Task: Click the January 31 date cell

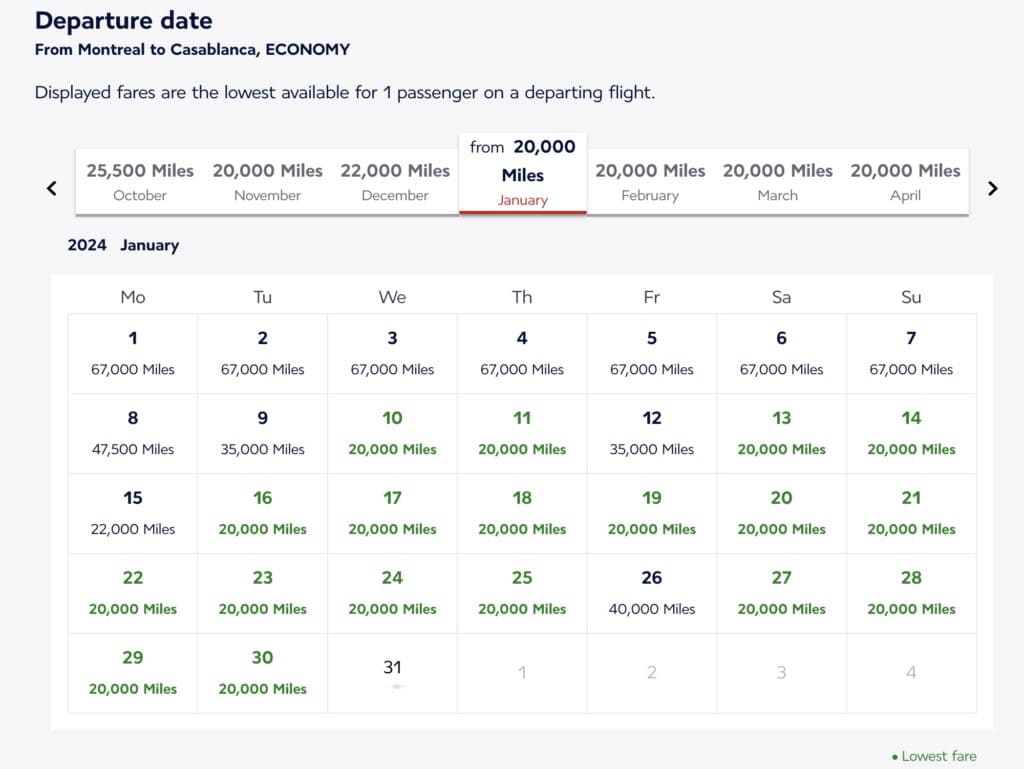Action: (x=392, y=672)
